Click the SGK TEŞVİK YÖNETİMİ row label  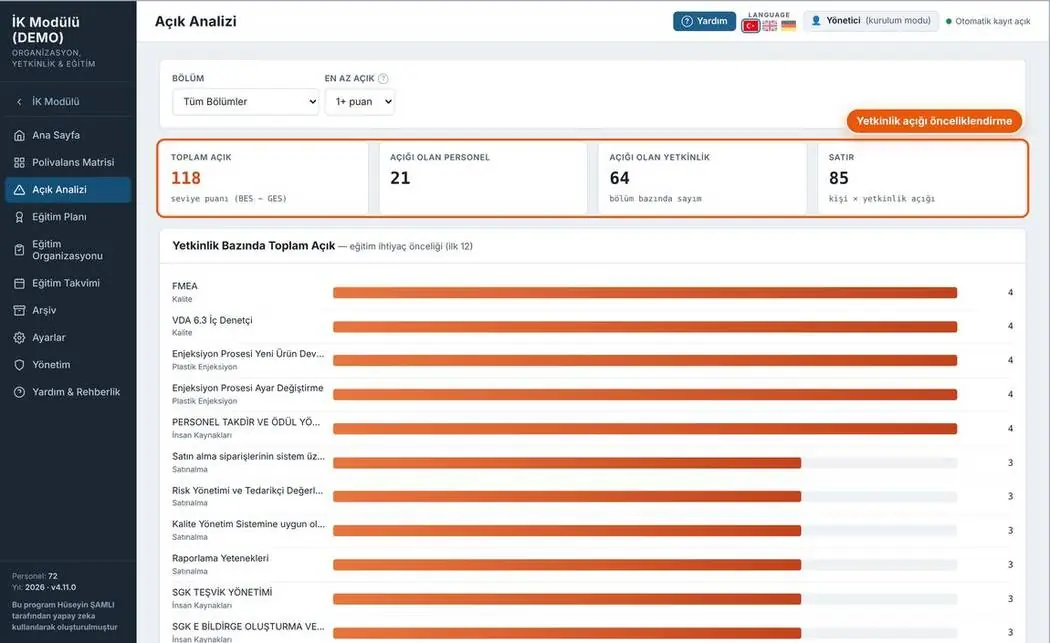222,592
